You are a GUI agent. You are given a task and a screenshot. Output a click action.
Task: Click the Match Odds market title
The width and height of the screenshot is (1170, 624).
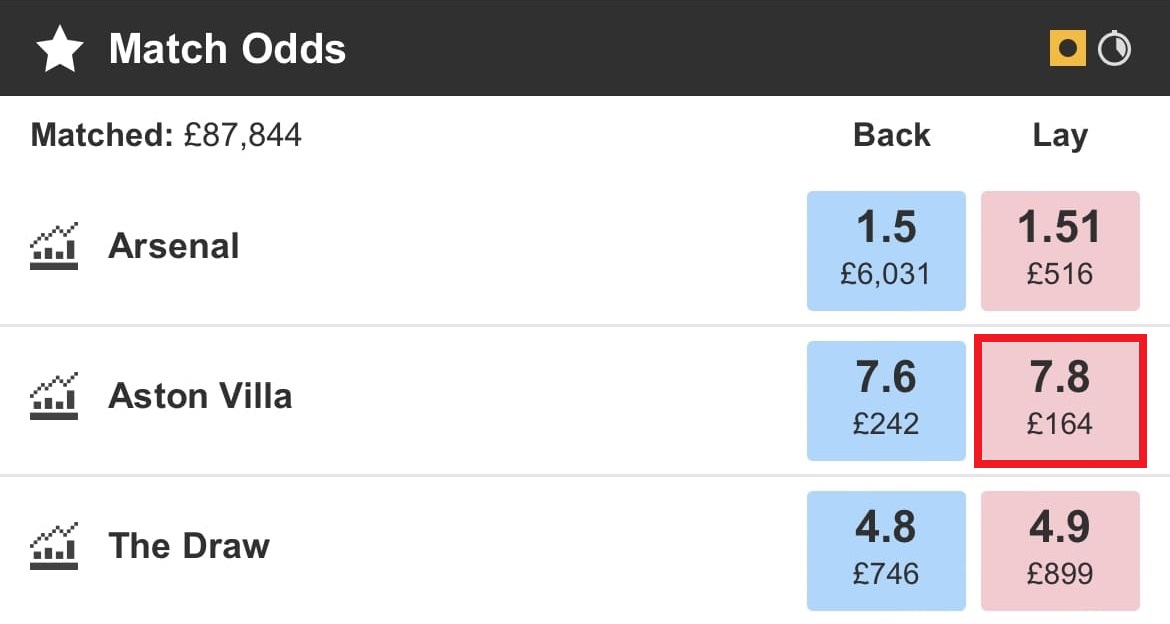click(227, 49)
